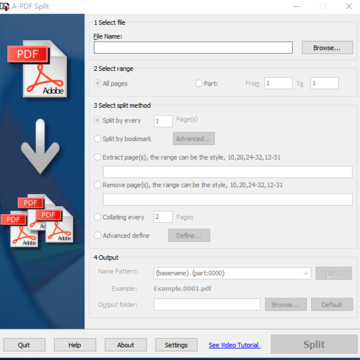Select the Advanced define radio button
Screen dimensions: 360x360
[x=97, y=235]
